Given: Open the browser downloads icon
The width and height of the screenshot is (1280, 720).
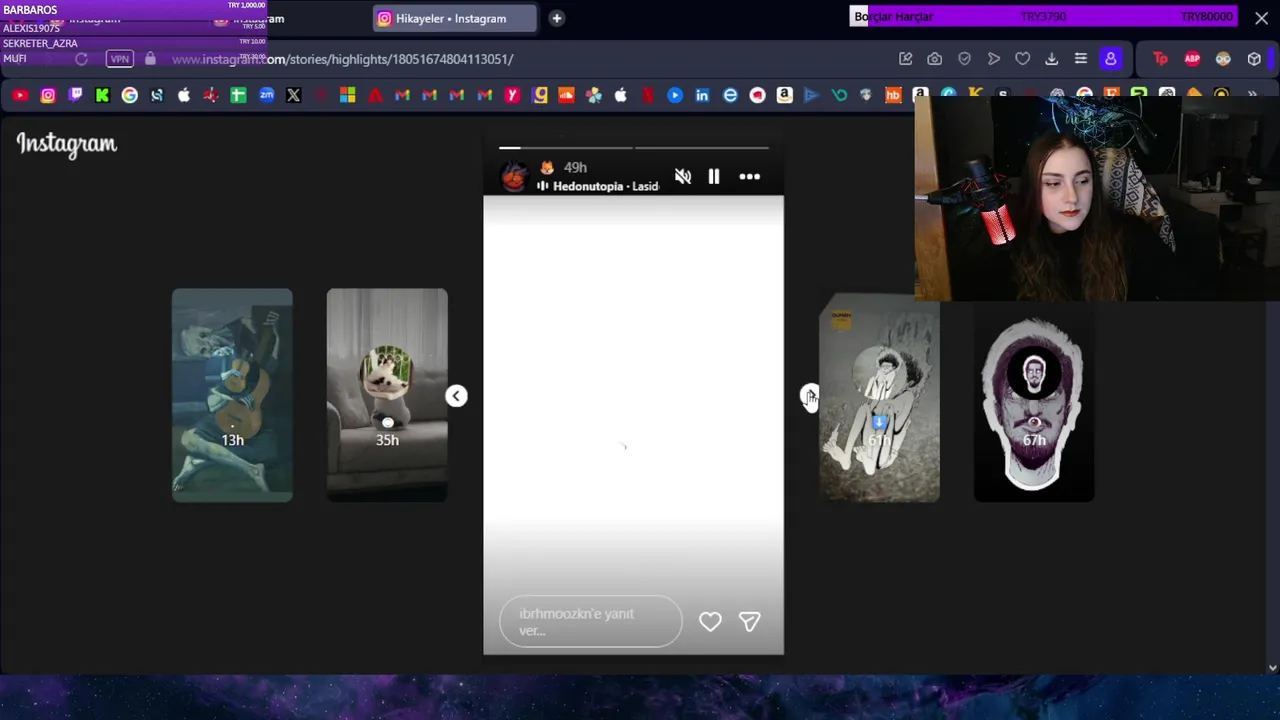Looking at the screenshot, I should (1051, 59).
